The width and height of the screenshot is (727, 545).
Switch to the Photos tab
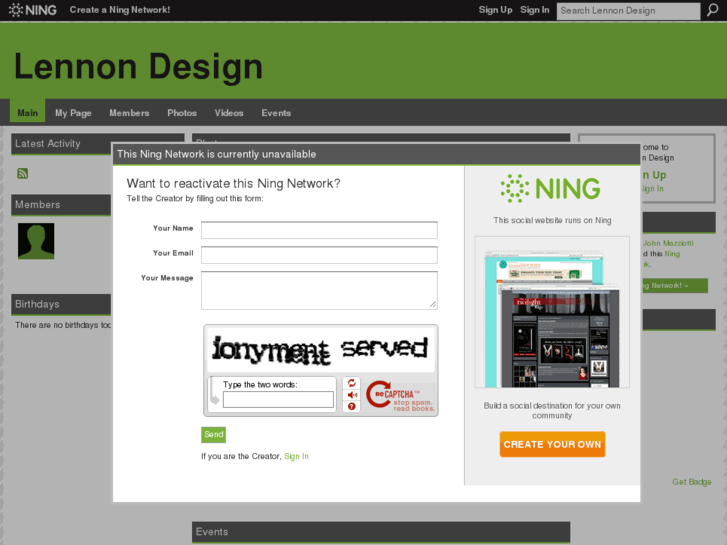click(x=182, y=113)
